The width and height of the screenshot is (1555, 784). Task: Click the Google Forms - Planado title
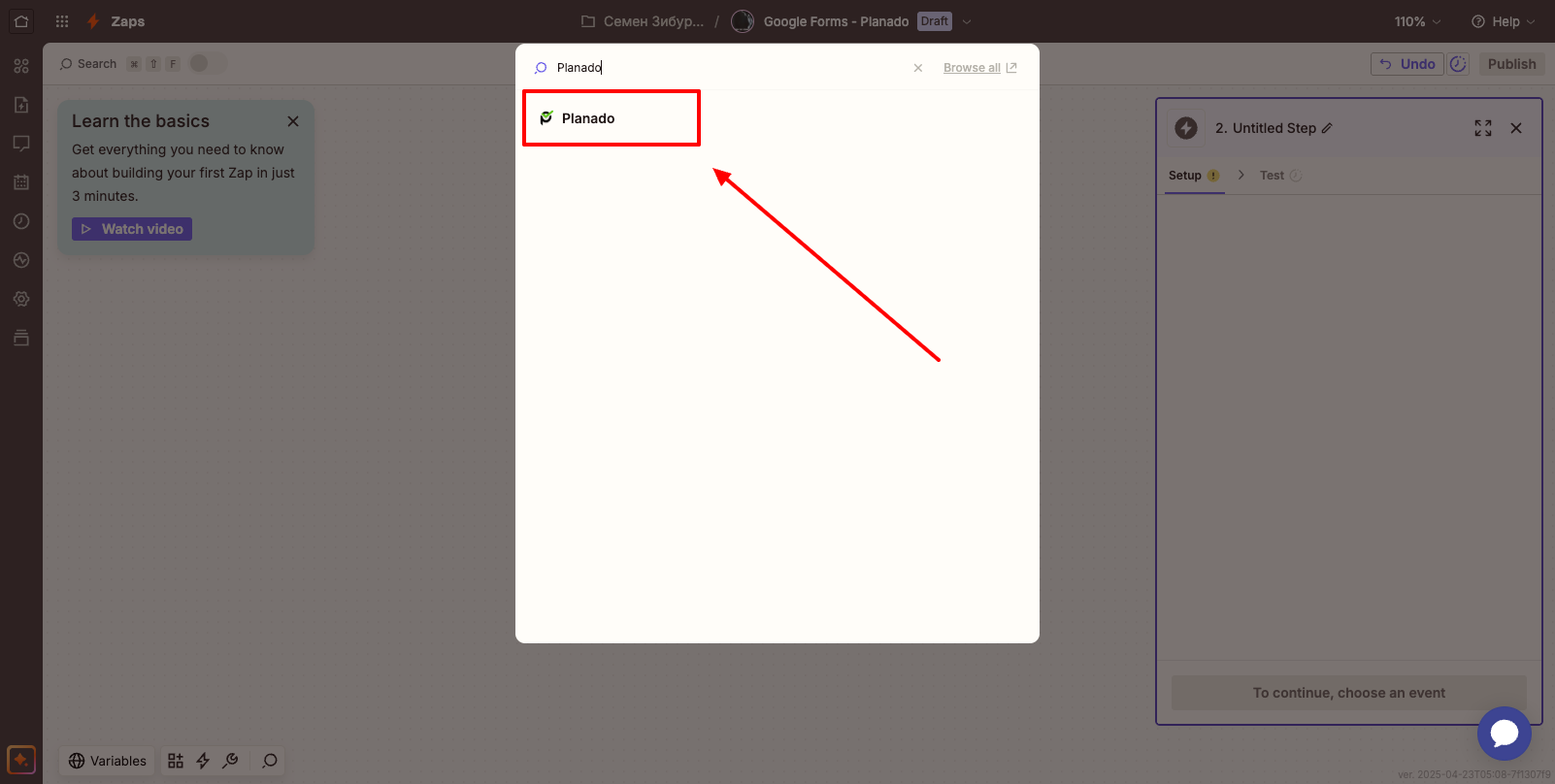point(836,21)
